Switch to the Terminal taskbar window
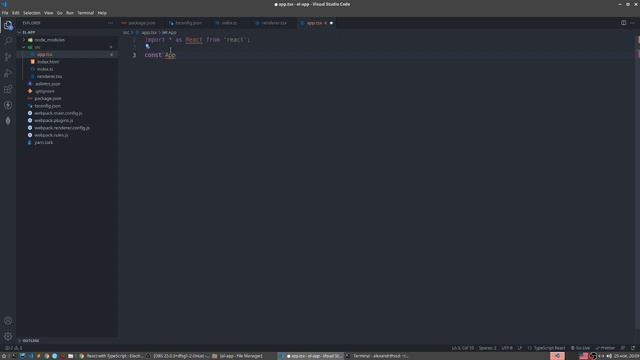 pyautogui.click(x=377, y=356)
